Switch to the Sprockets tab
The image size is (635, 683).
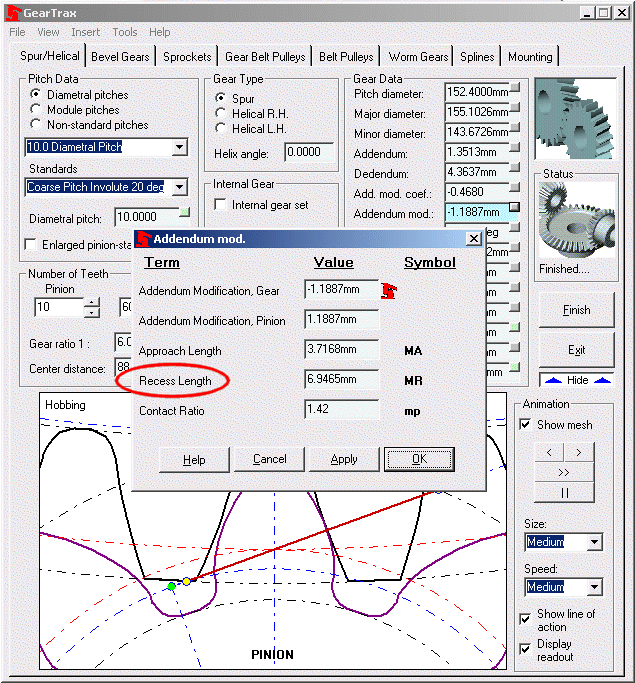[x=187, y=57]
